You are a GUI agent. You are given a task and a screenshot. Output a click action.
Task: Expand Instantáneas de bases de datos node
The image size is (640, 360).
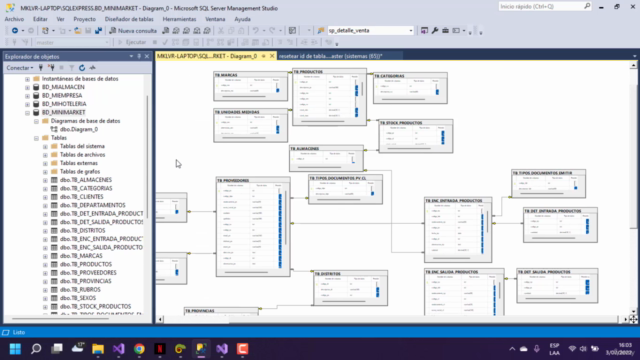pos(27,79)
